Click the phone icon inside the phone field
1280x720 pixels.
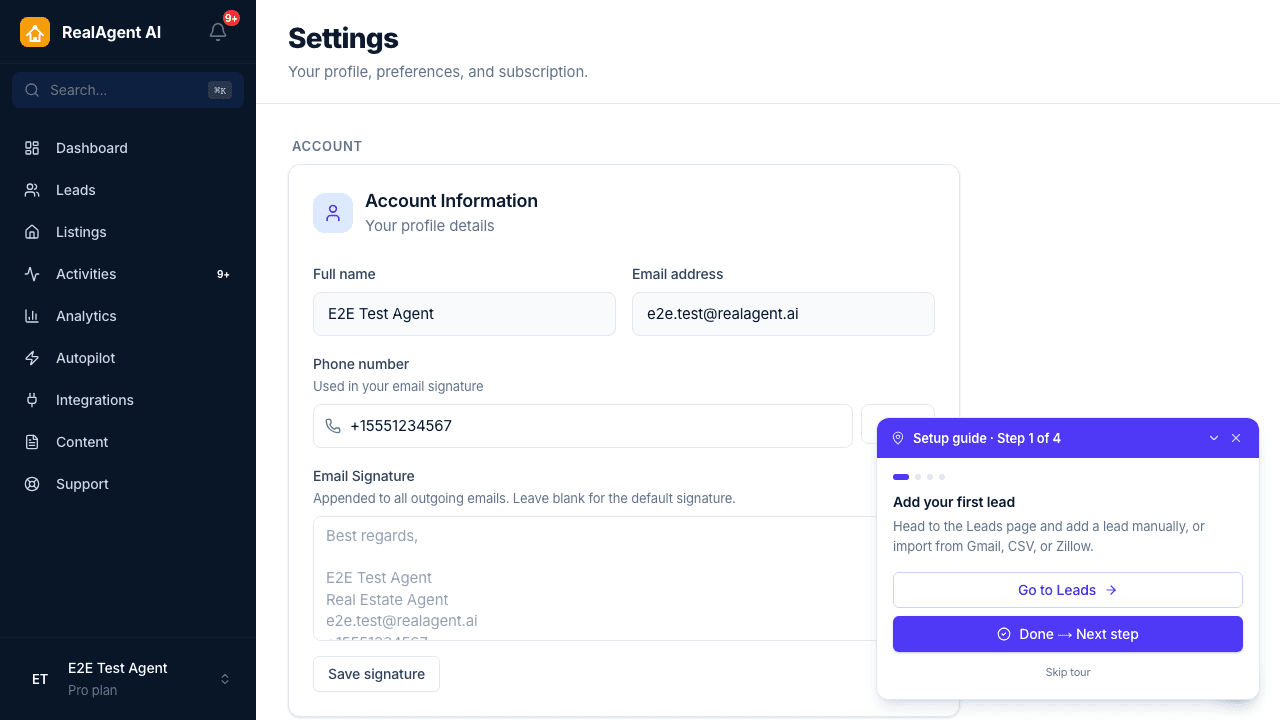[333, 426]
